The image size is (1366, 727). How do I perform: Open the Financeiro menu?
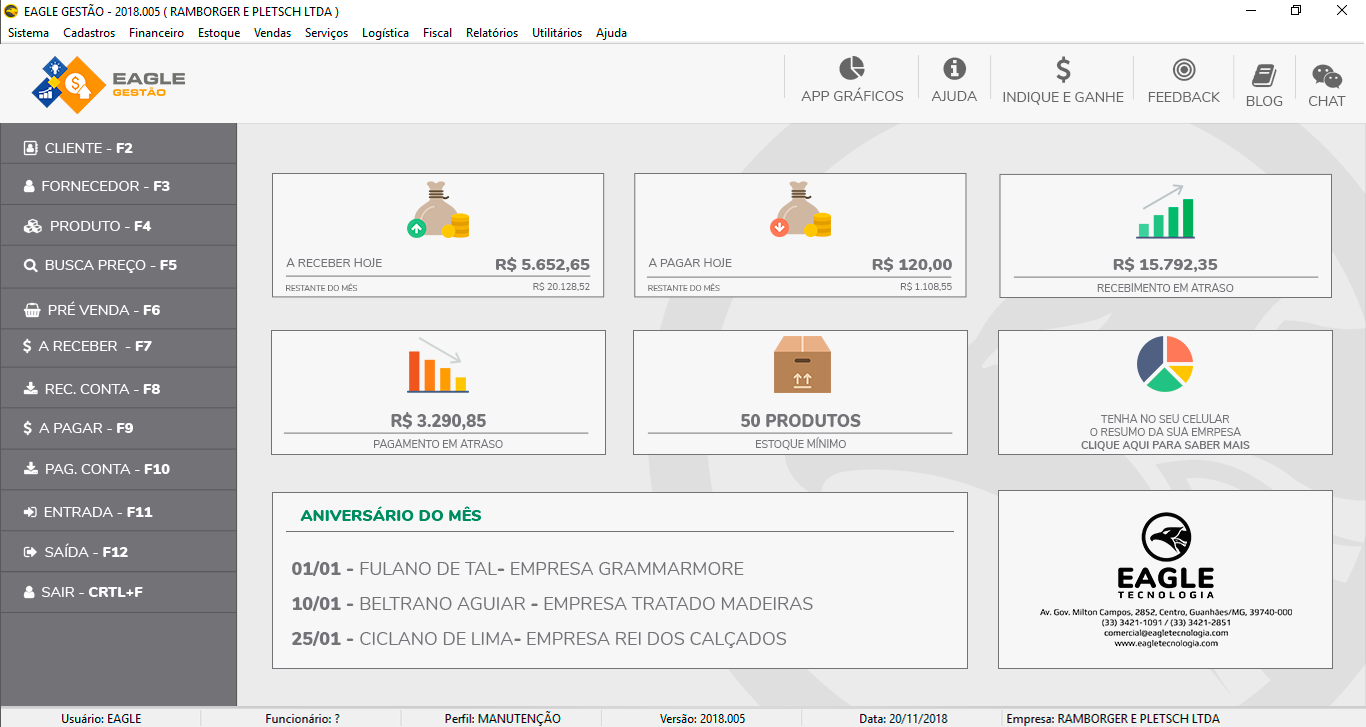(x=157, y=33)
